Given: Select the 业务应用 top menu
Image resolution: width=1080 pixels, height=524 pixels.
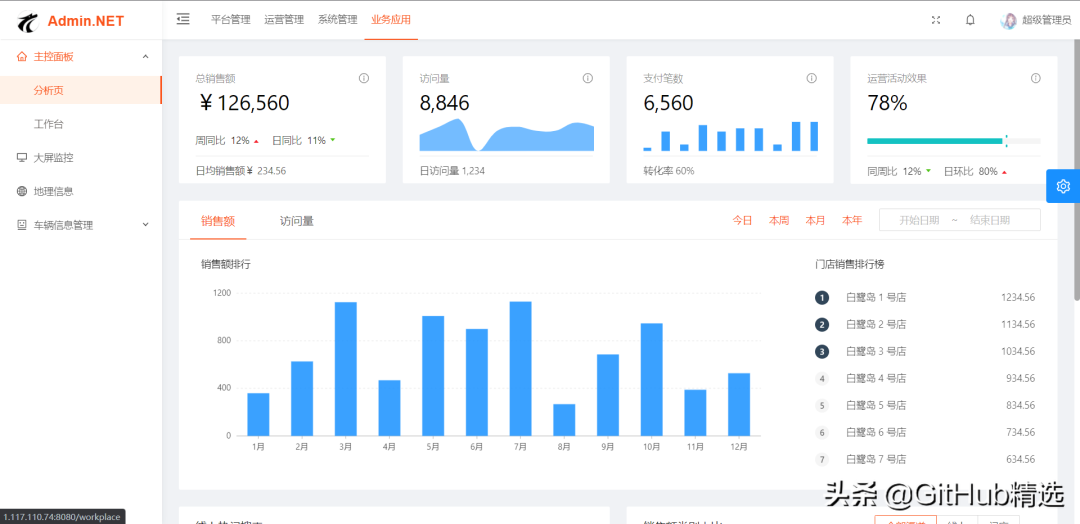Looking at the screenshot, I should tap(391, 20).
